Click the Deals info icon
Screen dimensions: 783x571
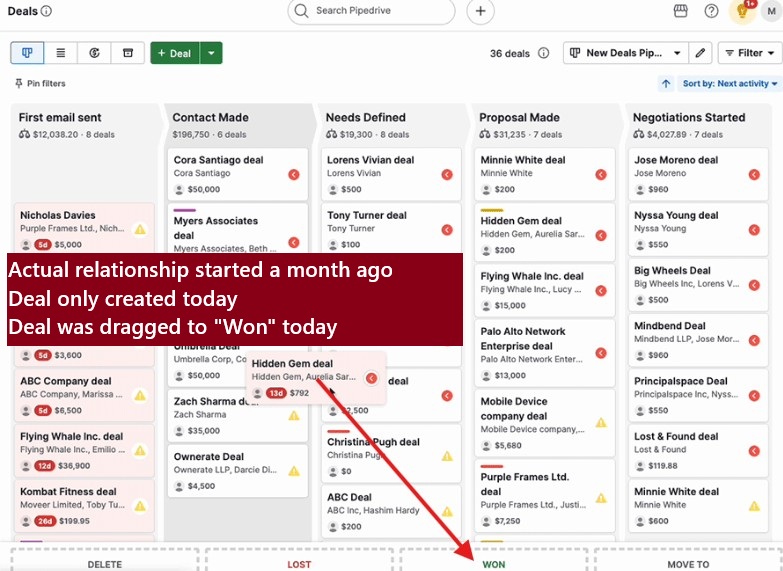pyautogui.click(x=46, y=11)
